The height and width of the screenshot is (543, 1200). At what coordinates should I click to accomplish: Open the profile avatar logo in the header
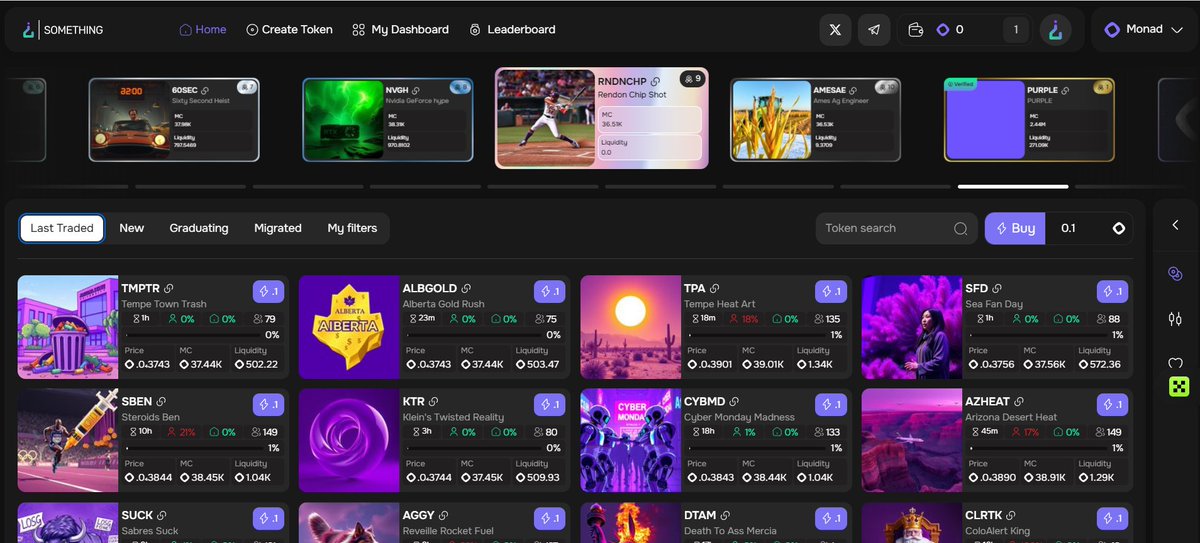point(1055,30)
